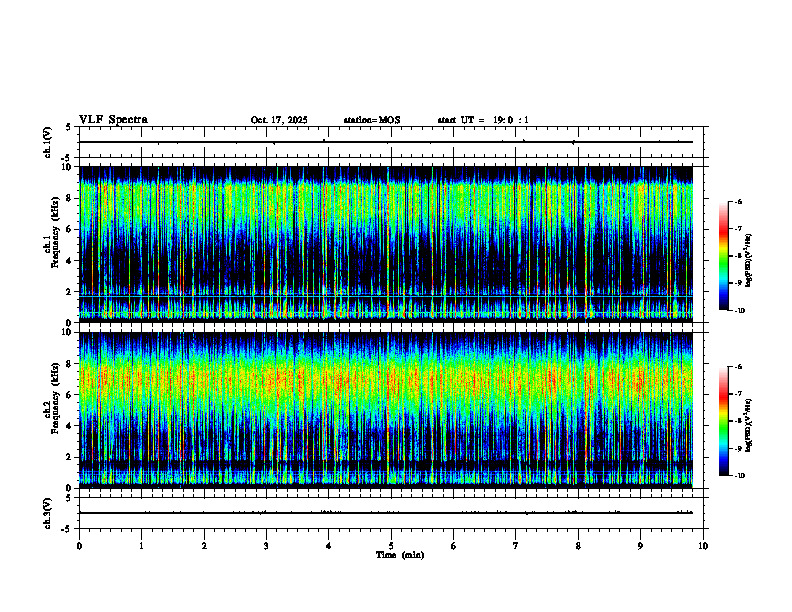Click the time axis tick label "4"
The image size is (792, 612).
click(x=329, y=546)
